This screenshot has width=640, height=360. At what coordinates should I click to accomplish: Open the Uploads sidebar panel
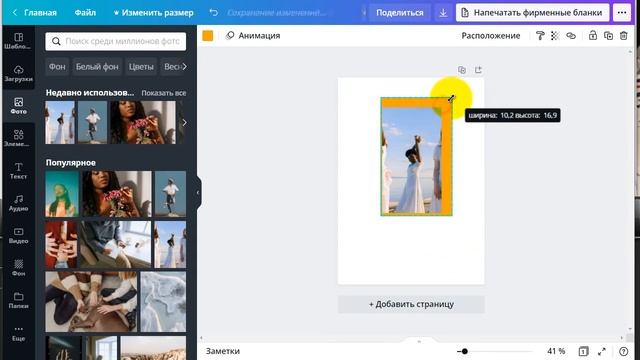click(18, 73)
